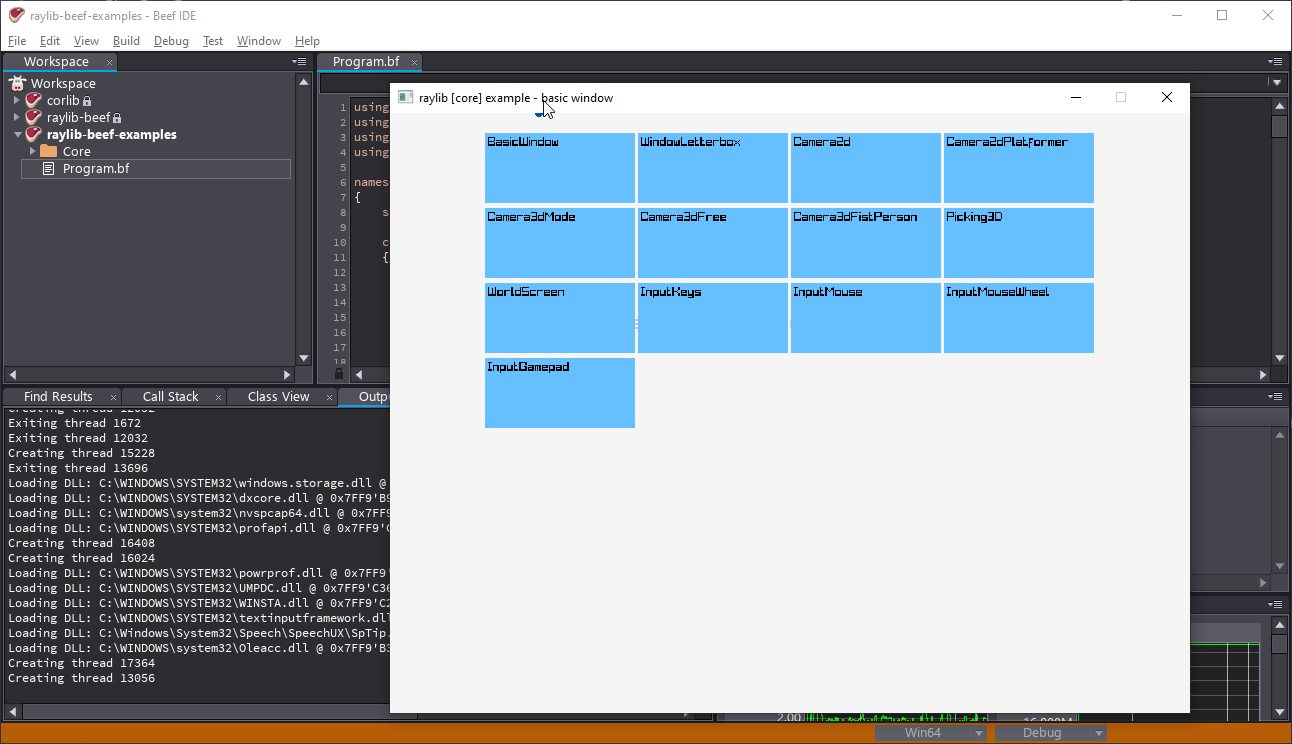The height and width of the screenshot is (744, 1292).
Task: Open the Window menu
Action: pos(259,41)
